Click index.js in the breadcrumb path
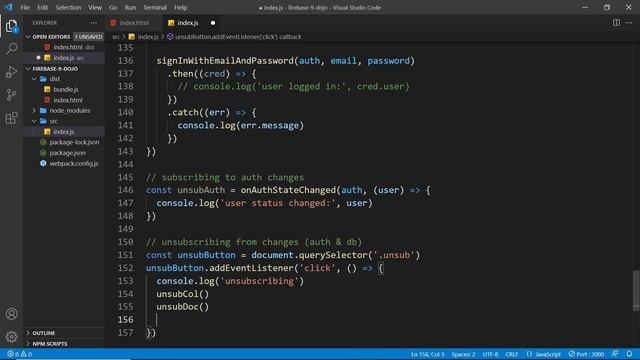Viewport: 640px width, 360px height. [x=148, y=37]
